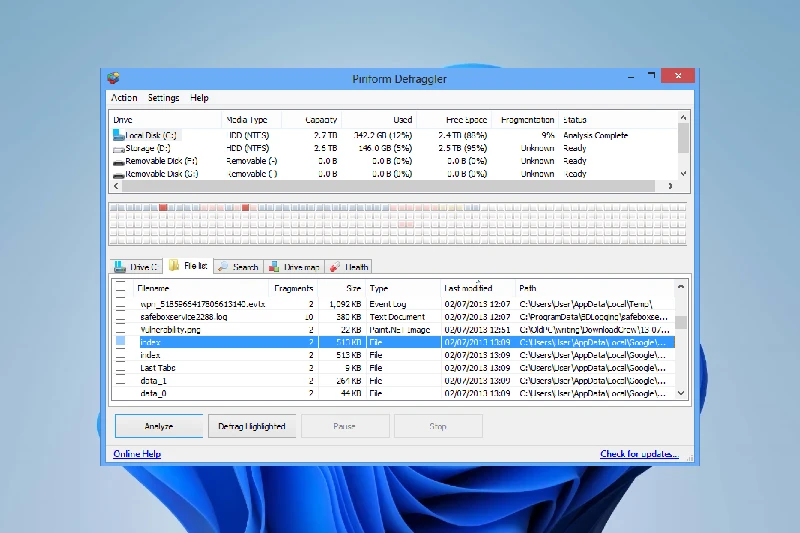Toggle checkbox of the highlighted index row

[120, 342]
